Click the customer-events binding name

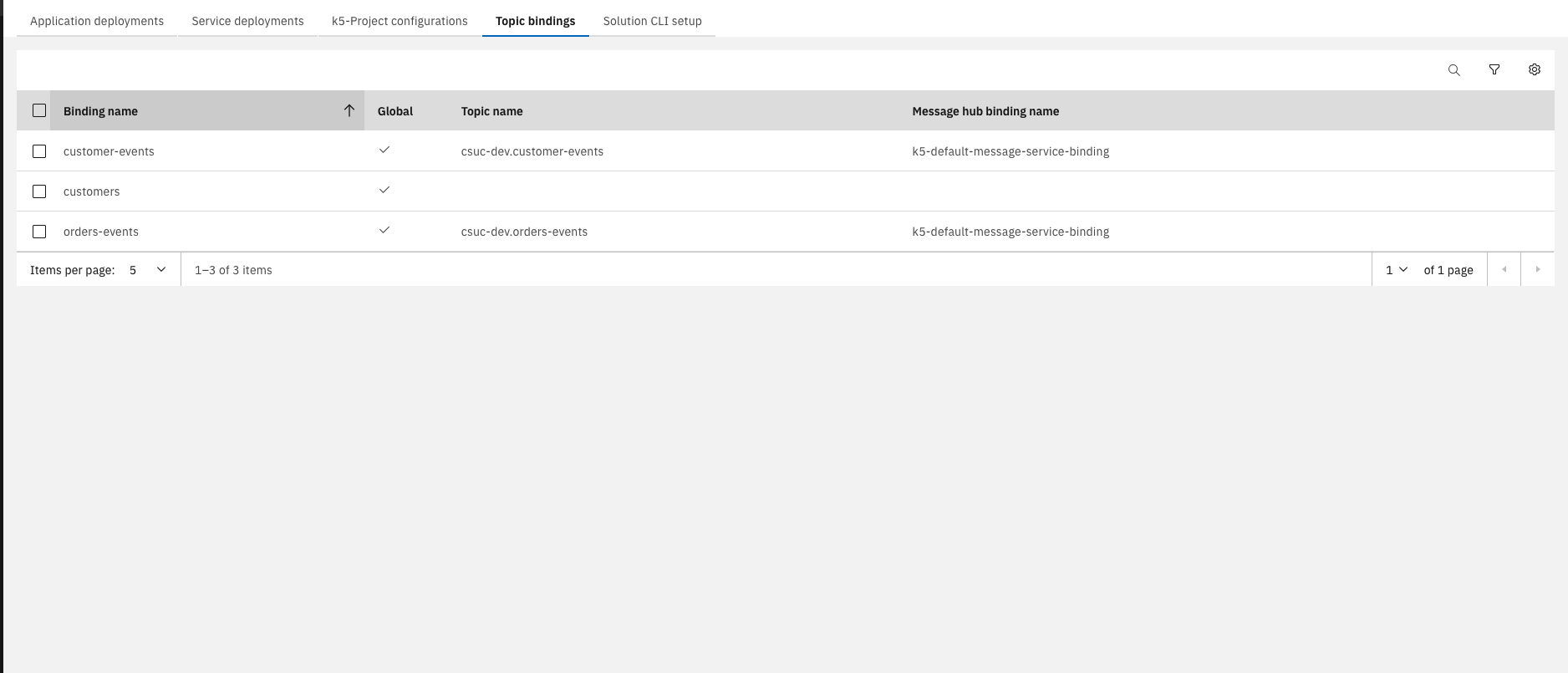[109, 151]
